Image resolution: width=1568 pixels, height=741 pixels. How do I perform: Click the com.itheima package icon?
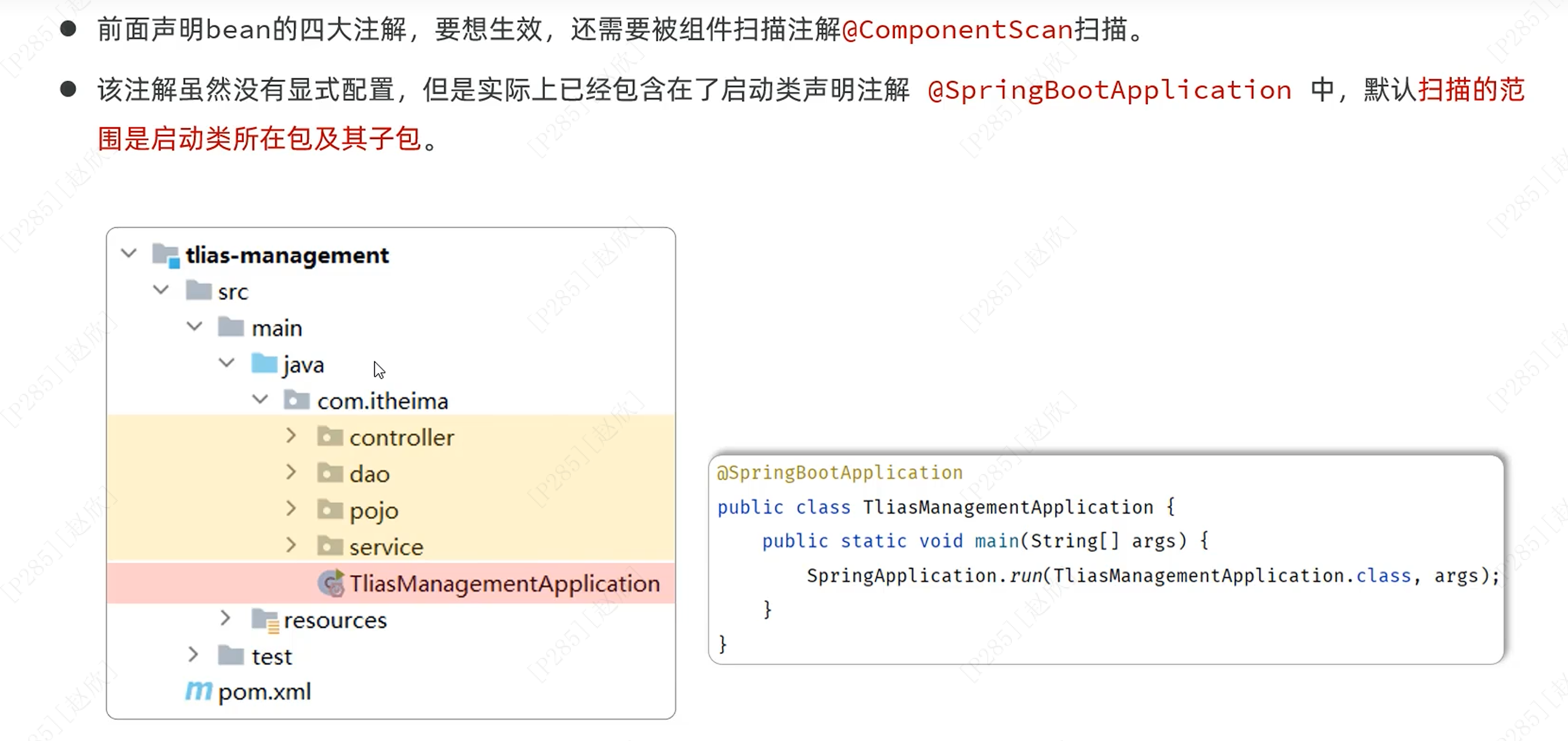pyautogui.click(x=297, y=401)
